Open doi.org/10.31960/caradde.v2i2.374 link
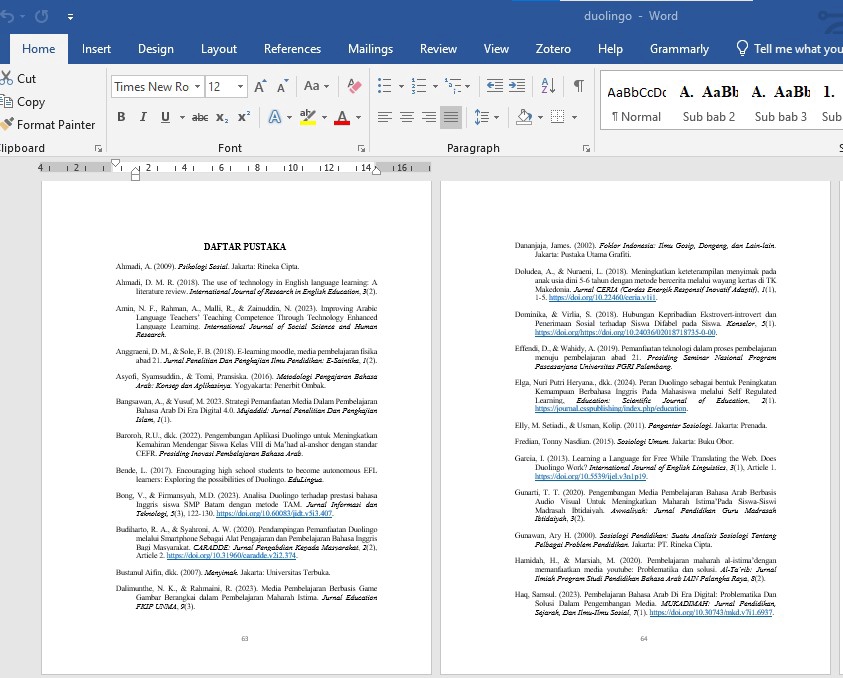Image resolution: width=843 pixels, height=678 pixels. [x=231, y=555]
